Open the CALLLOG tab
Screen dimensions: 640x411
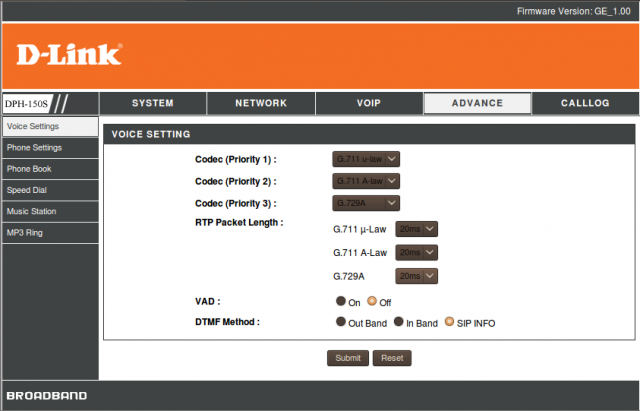pos(585,103)
